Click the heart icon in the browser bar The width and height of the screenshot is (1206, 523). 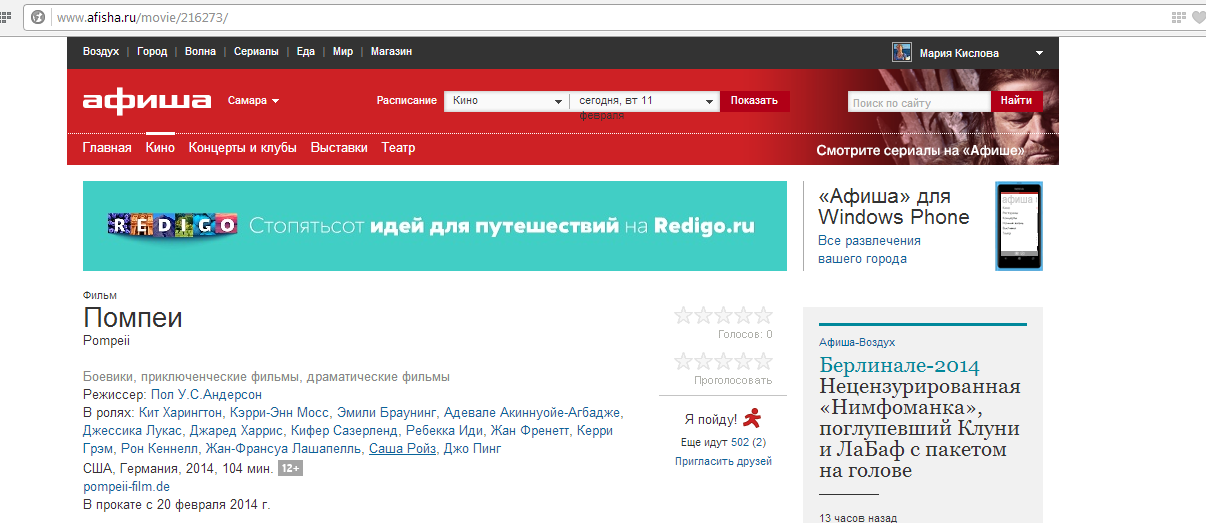point(1197,18)
